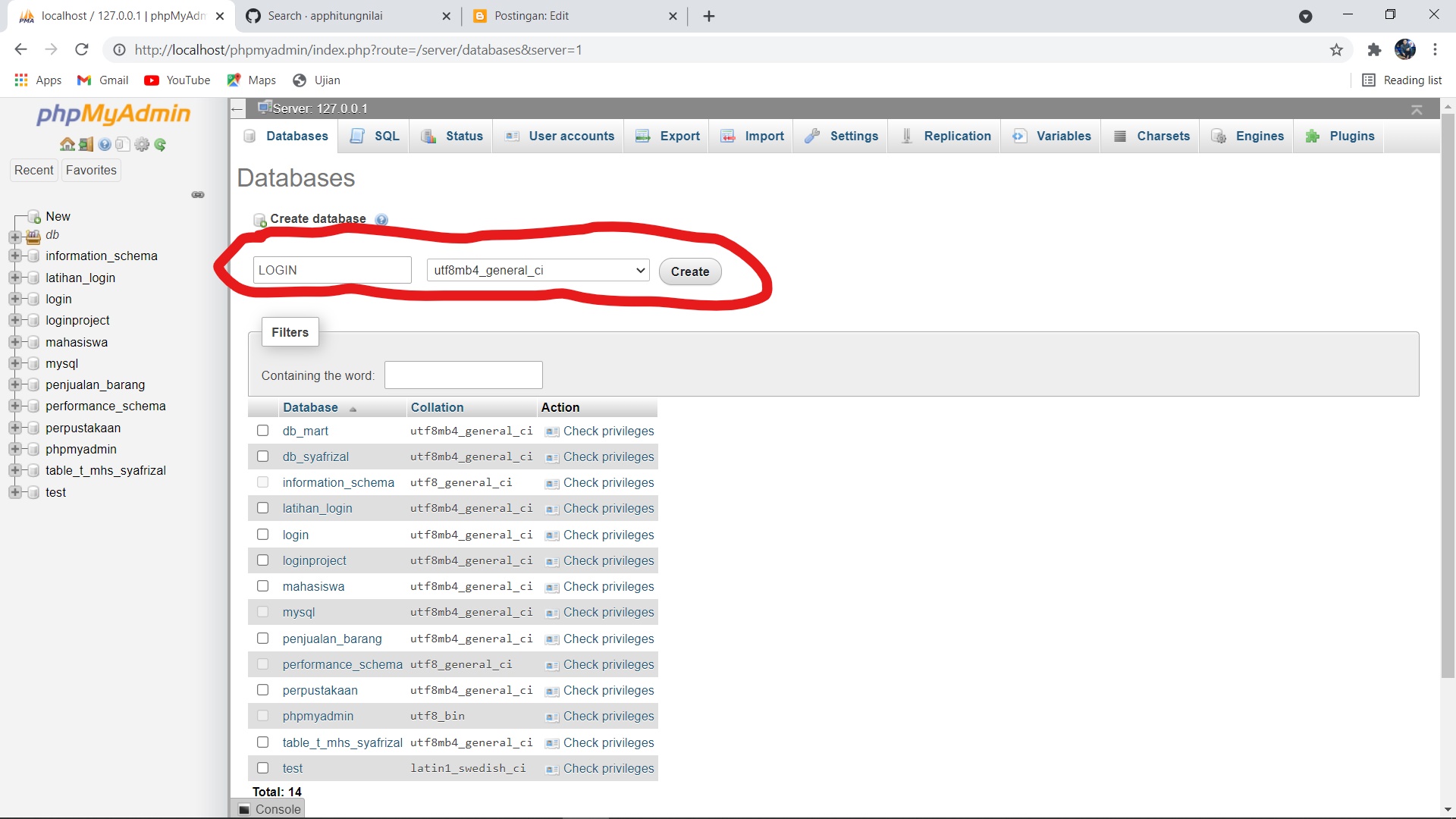Expand perpustakaan in the navigation tree
Image resolution: width=1456 pixels, height=819 pixels.
tap(17, 428)
